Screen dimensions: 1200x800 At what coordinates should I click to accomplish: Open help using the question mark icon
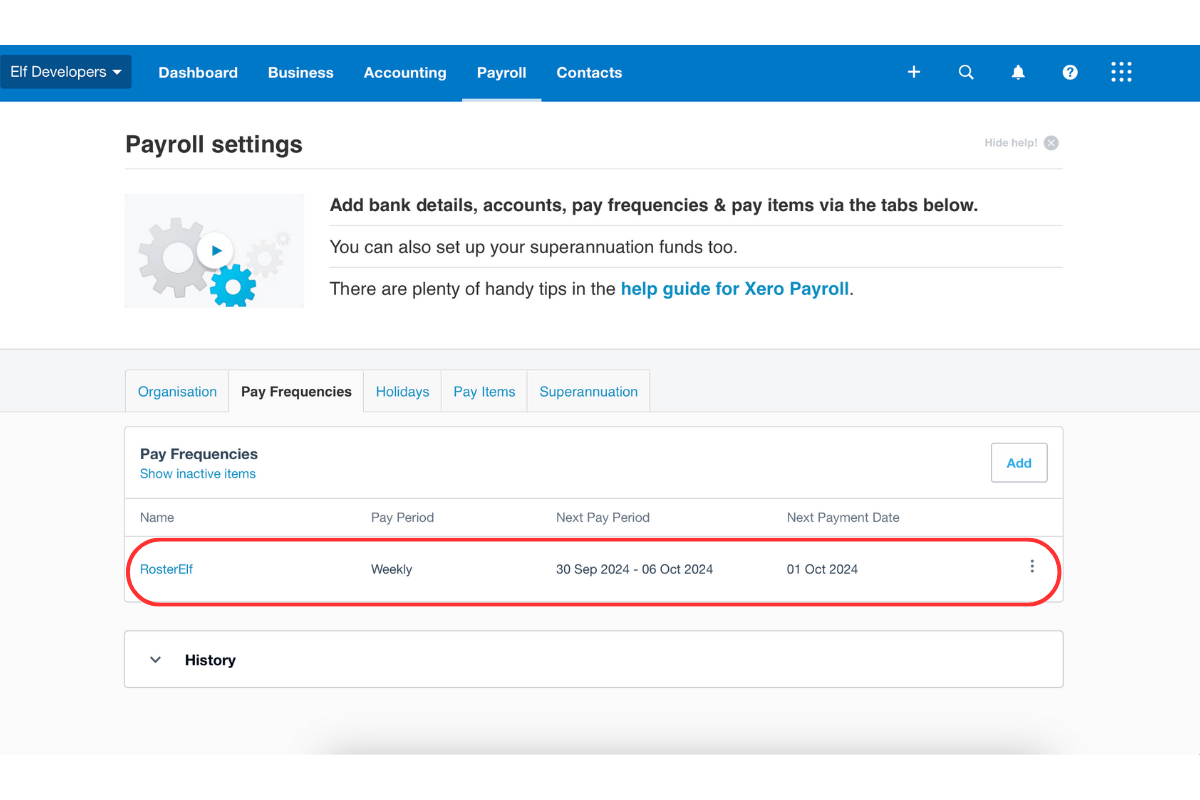click(x=1070, y=72)
